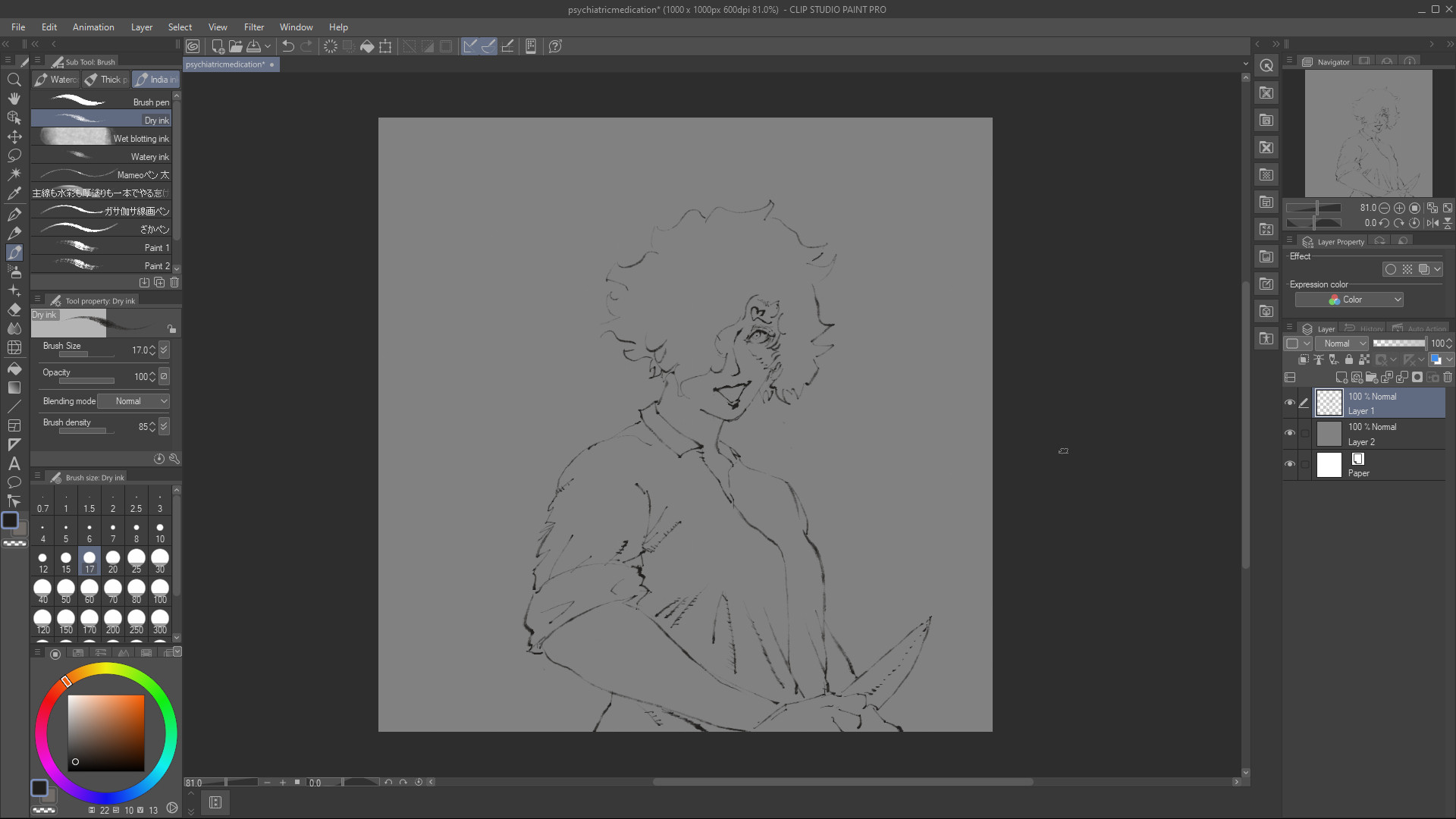Click the help support icon in command bar
The height and width of the screenshot is (819, 1456).
555,46
